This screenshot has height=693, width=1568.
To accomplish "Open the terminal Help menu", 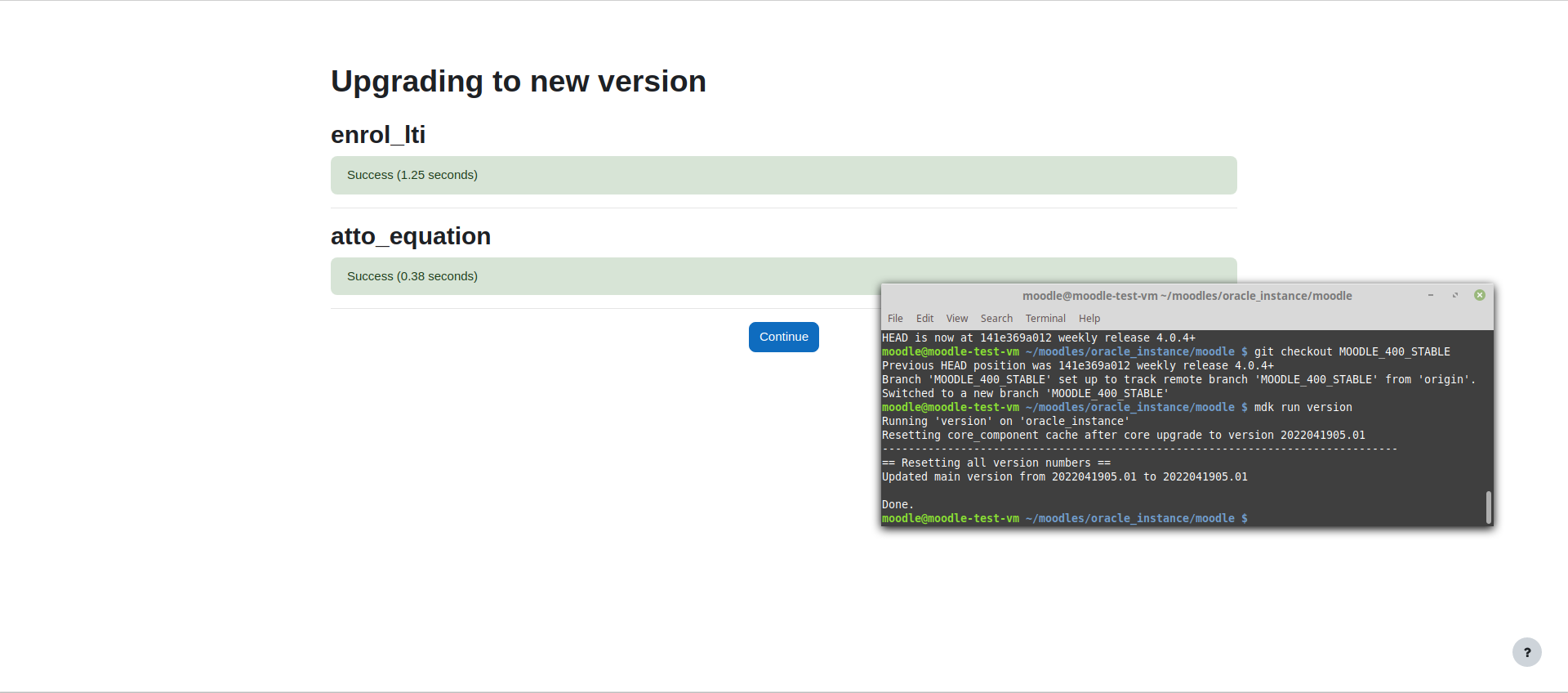I will click(1089, 319).
